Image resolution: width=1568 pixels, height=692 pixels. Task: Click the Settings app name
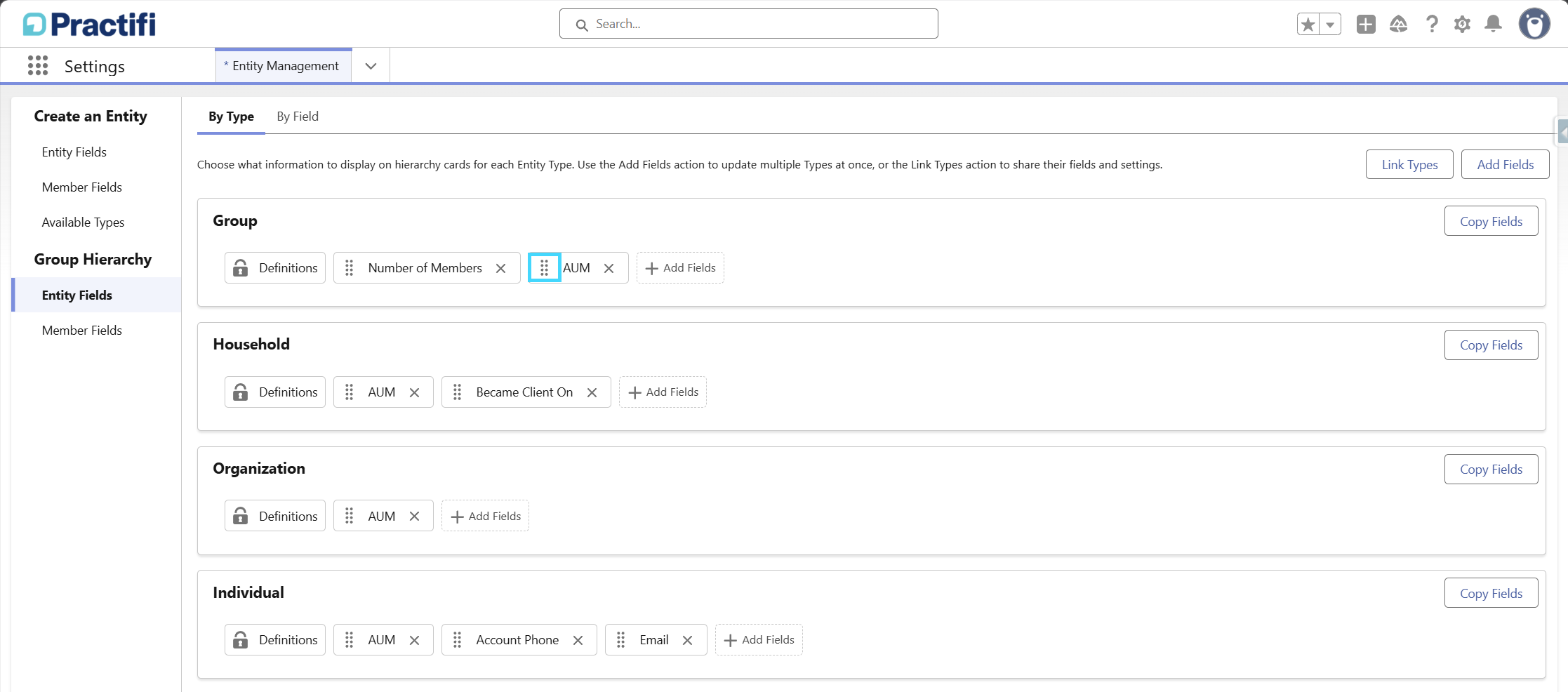click(95, 67)
